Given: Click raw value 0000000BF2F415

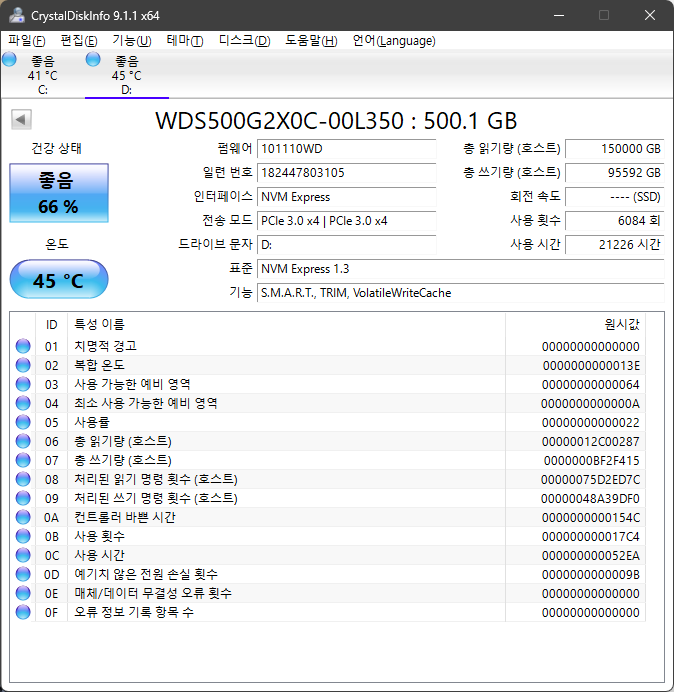Looking at the screenshot, I should [591, 460].
